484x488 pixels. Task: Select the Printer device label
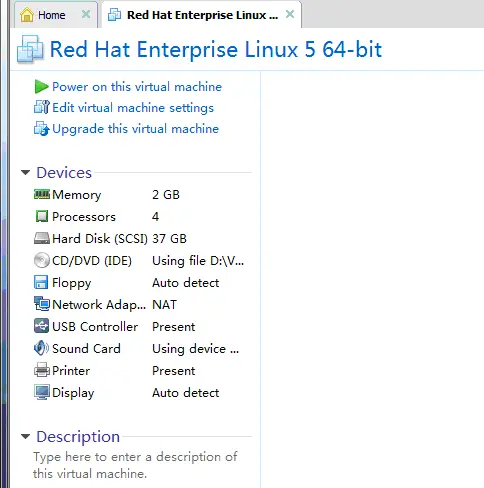71,371
